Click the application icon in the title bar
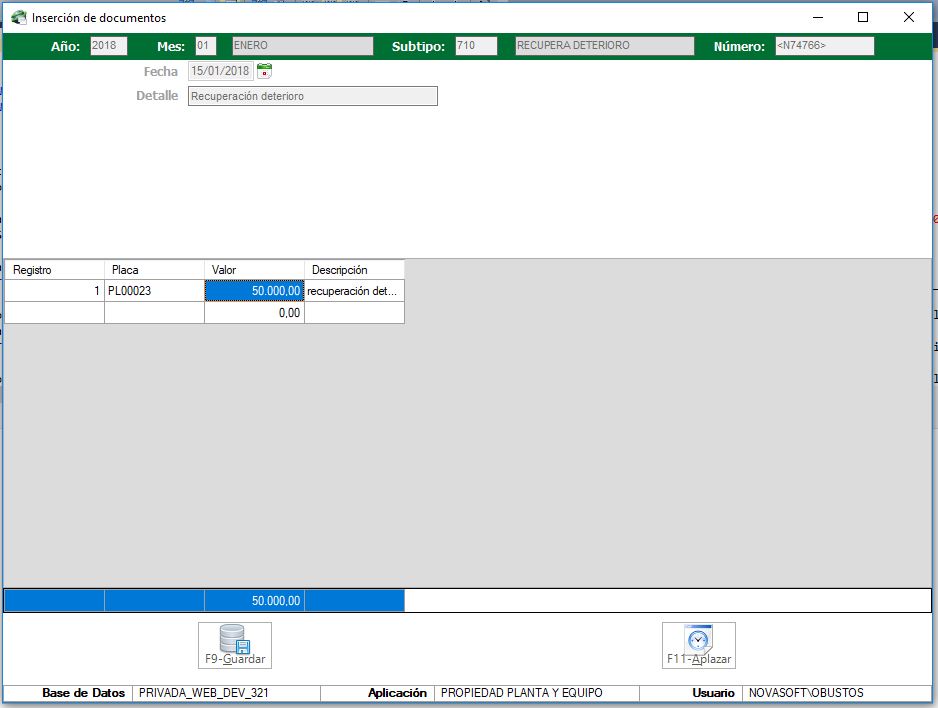 (19, 17)
